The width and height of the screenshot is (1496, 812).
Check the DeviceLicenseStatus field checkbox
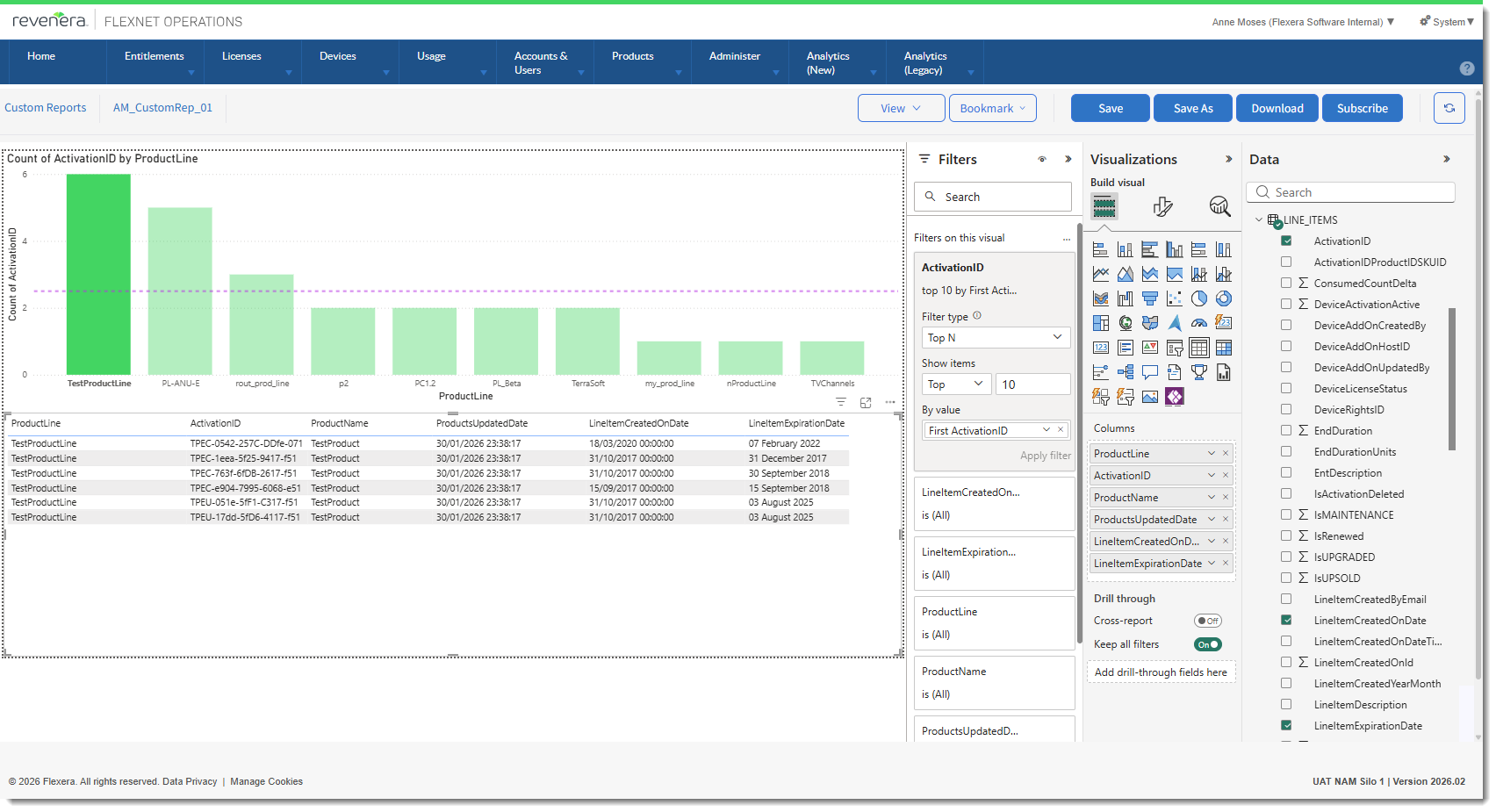coord(1286,389)
